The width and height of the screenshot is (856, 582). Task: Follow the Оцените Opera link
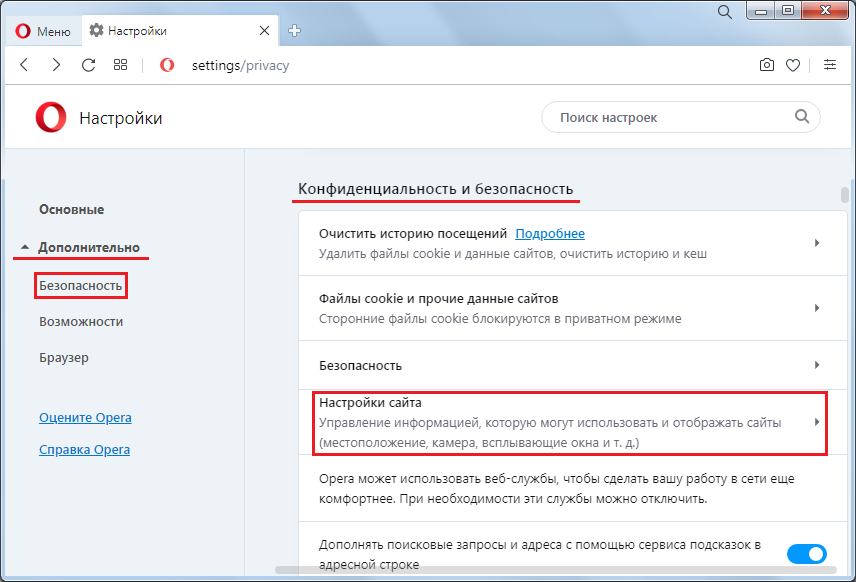(85, 418)
